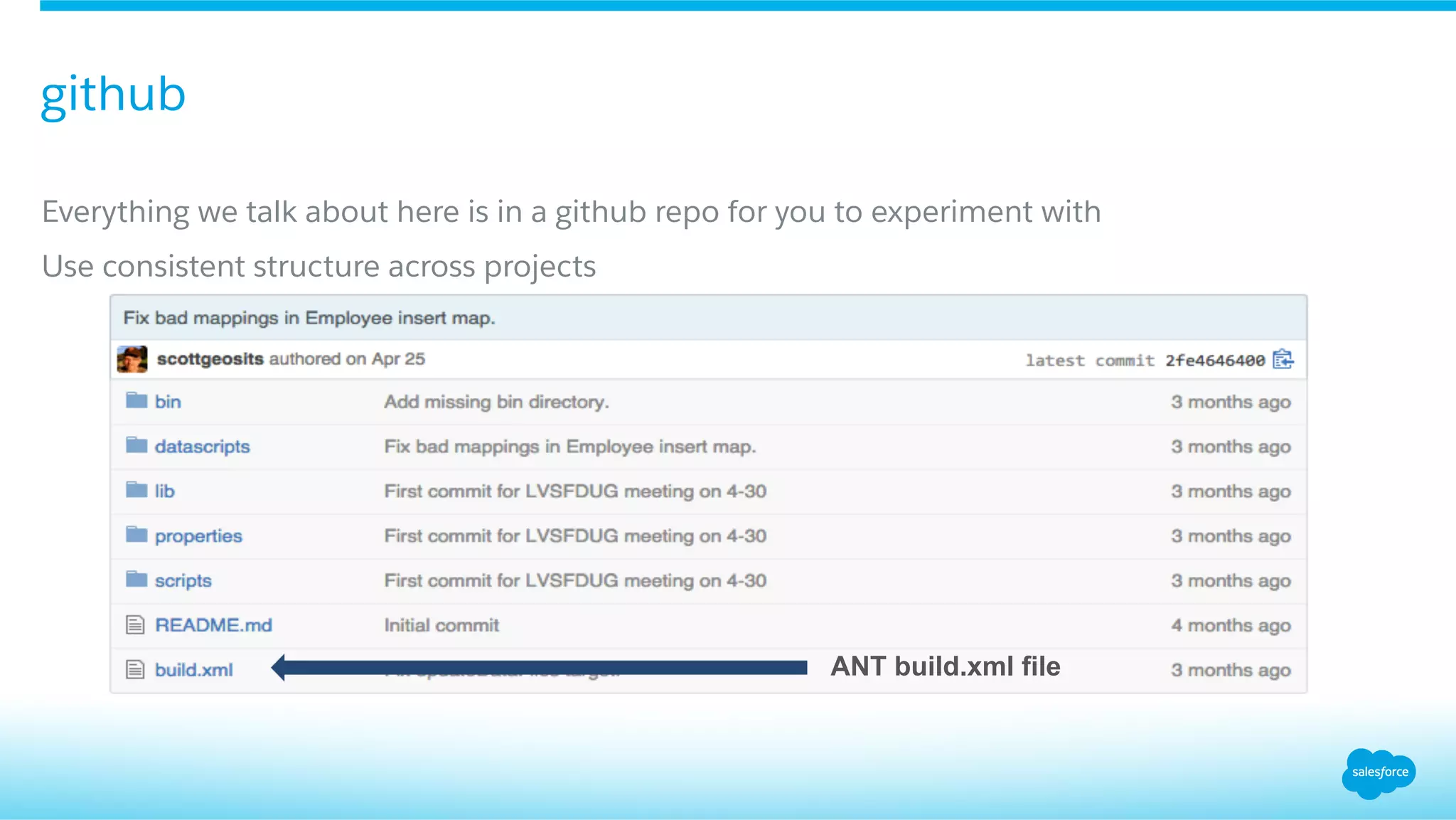Open properties row 'First commit for LVSFDUG' message
Image resolution: width=1456 pixels, height=820 pixels.
pos(575,536)
